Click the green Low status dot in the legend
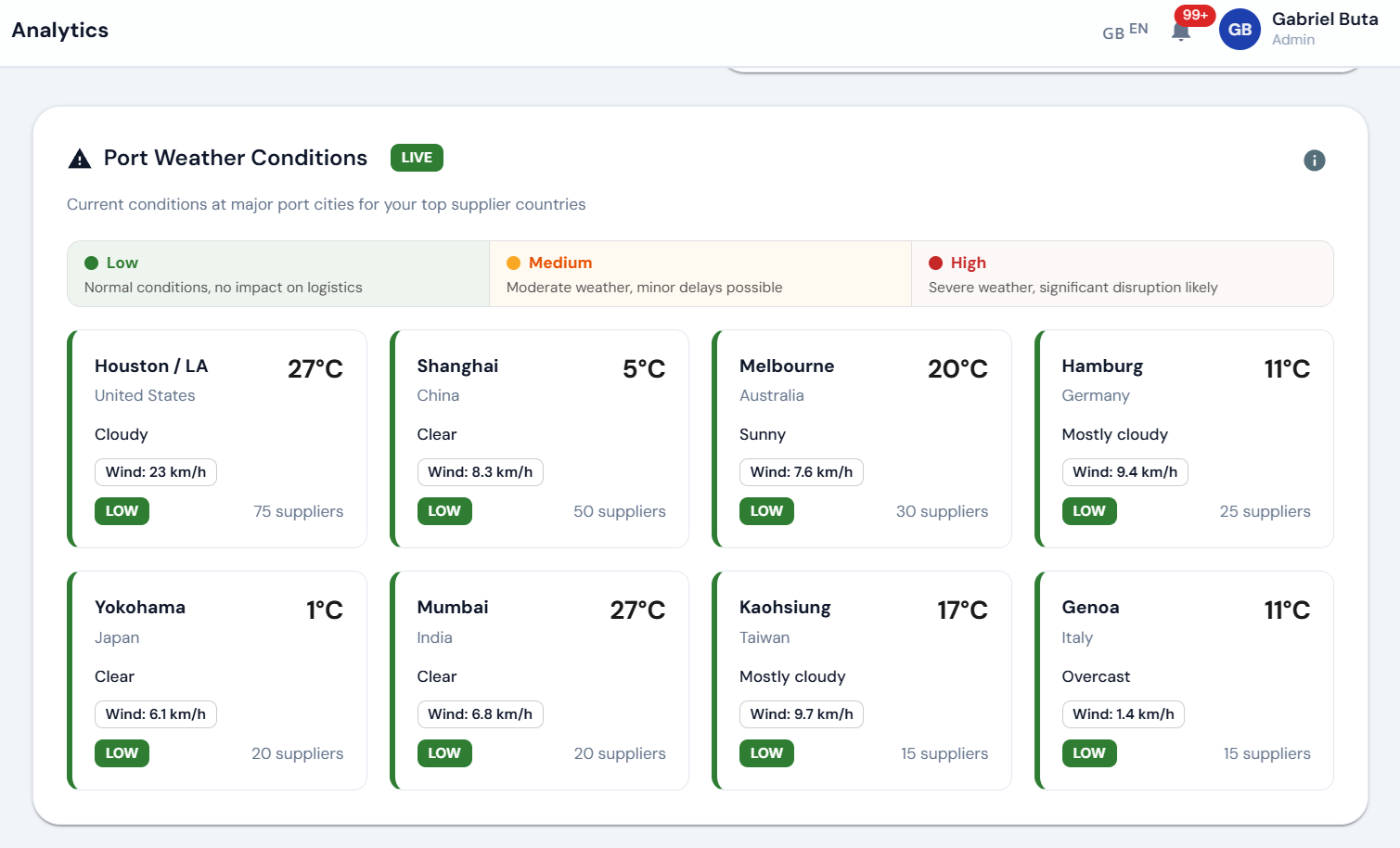Viewport: 1400px width, 848px height. pos(90,263)
